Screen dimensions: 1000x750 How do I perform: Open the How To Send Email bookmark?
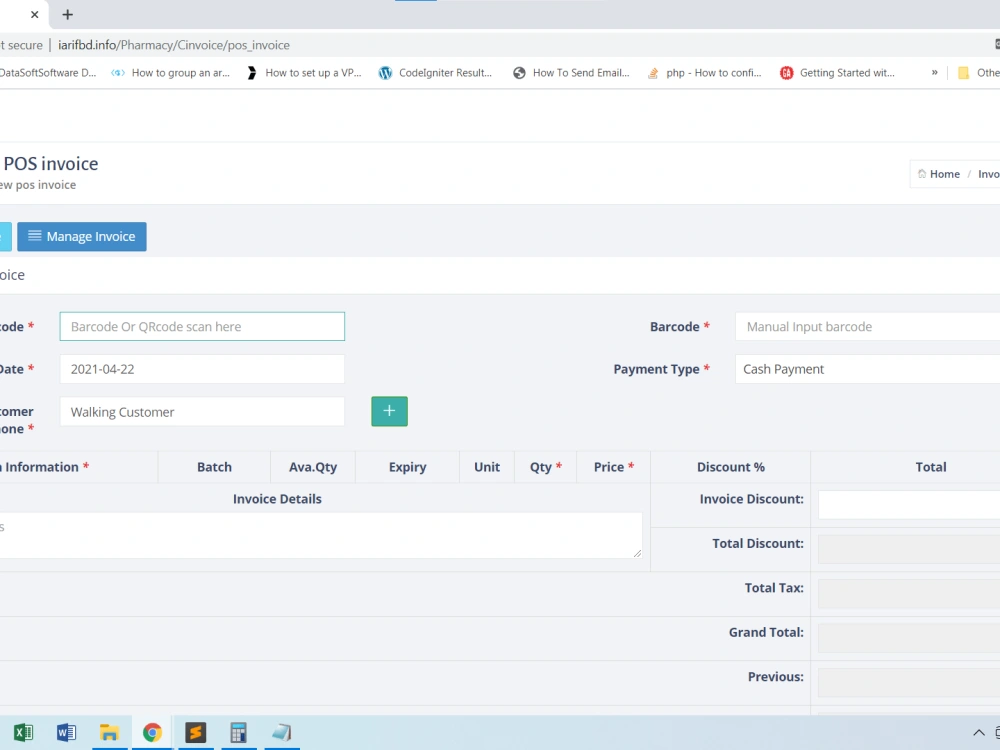coord(582,72)
